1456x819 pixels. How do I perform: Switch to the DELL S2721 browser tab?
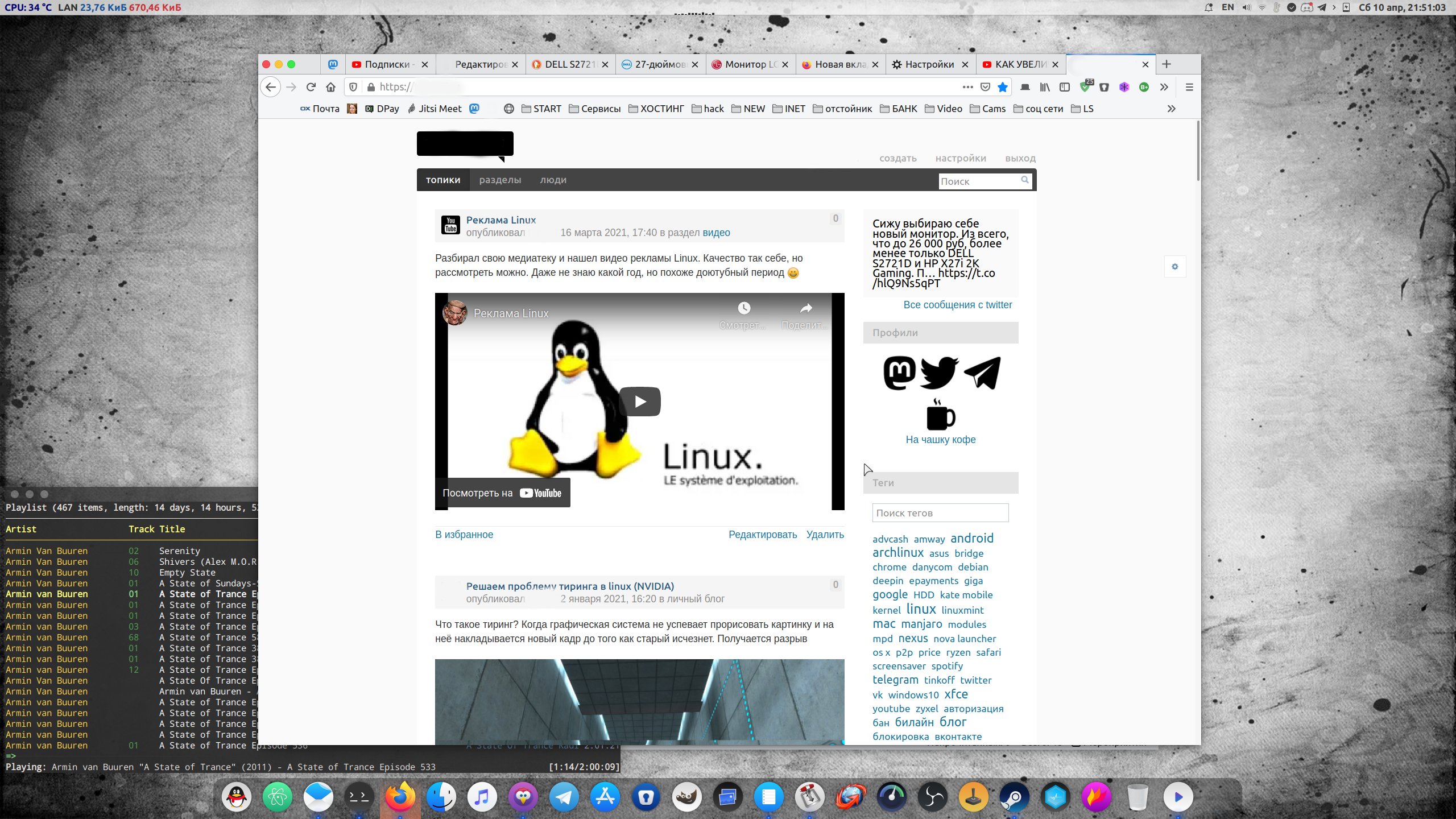tap(569, 64)
